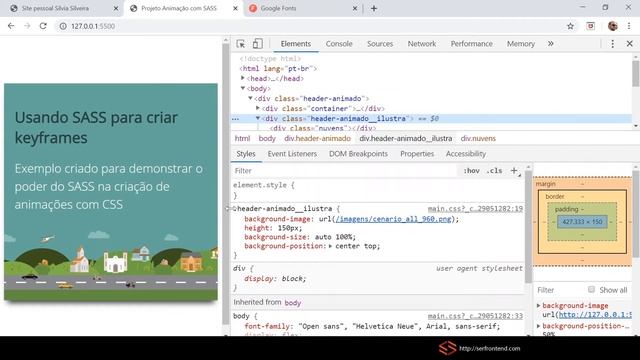Add a new style rule with plus icon

click(x=514, y=171)
